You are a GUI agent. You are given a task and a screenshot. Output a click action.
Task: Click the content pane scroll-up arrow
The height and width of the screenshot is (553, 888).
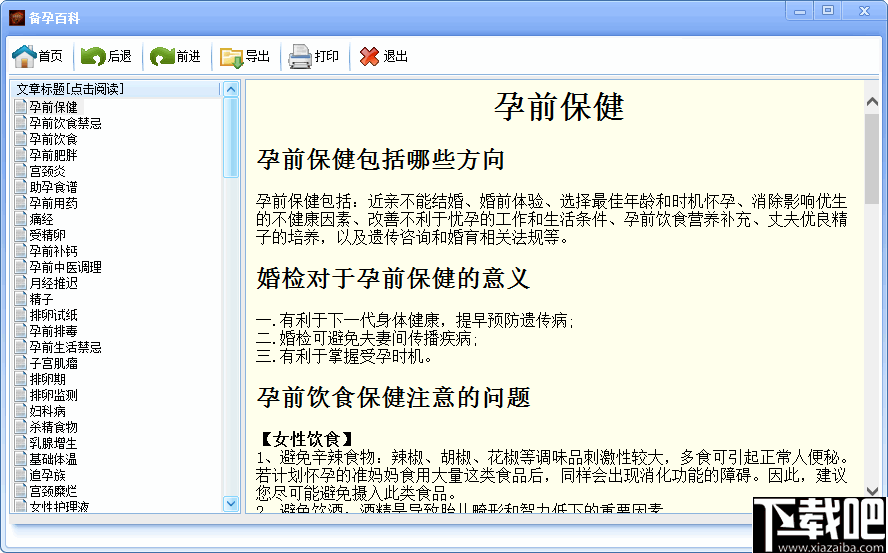coord(872,101)
